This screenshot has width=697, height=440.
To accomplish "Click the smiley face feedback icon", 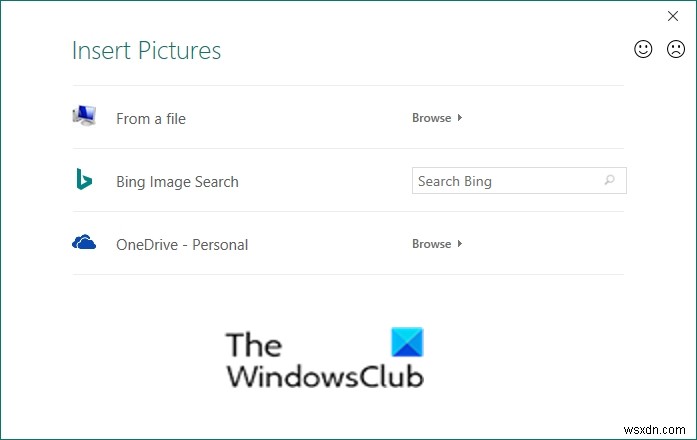I will click(x=644, y=49).
